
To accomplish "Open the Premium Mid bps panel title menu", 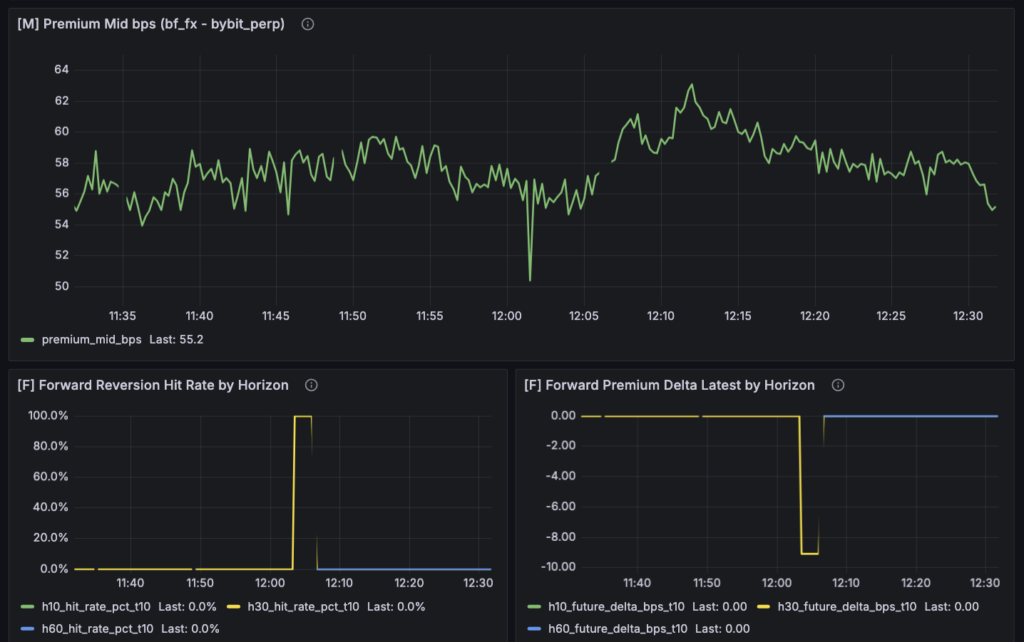I will click(x=151, y=24).
